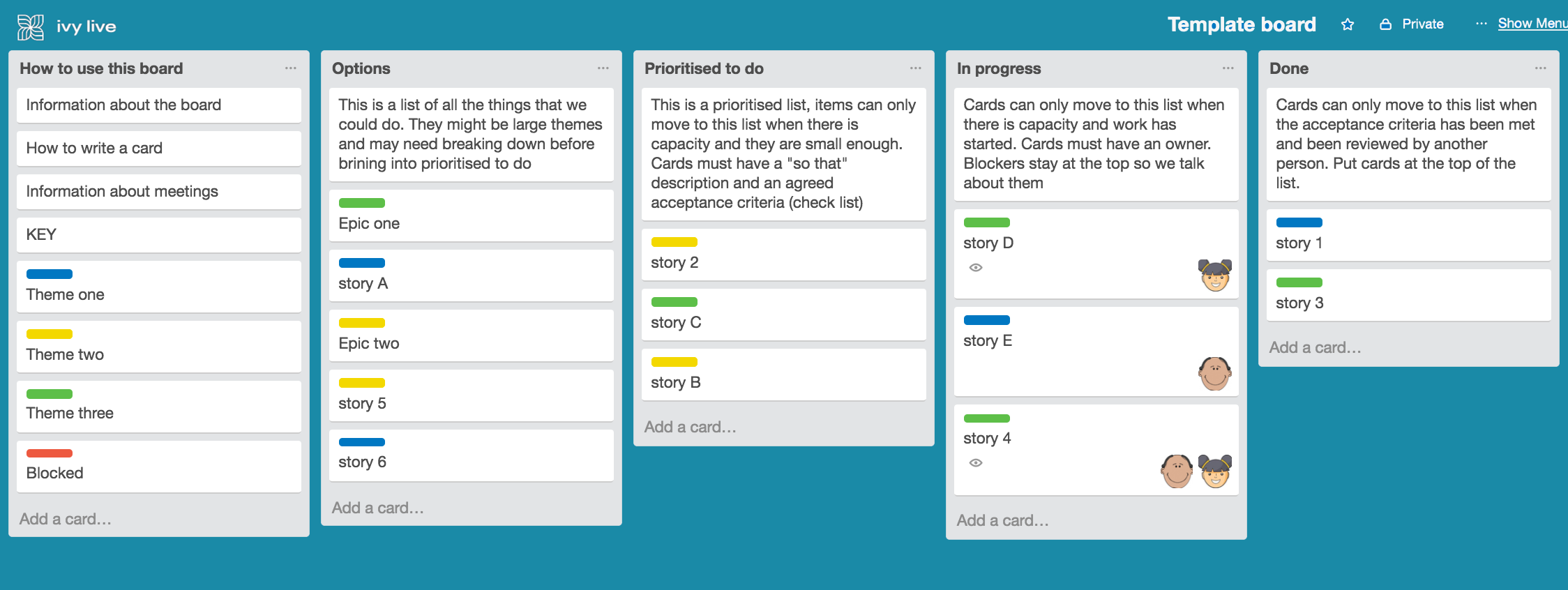The height and width of the screenshot is (590, 1568).
Task: Click the girl avatar on story D
Action: coord(1215,275)
